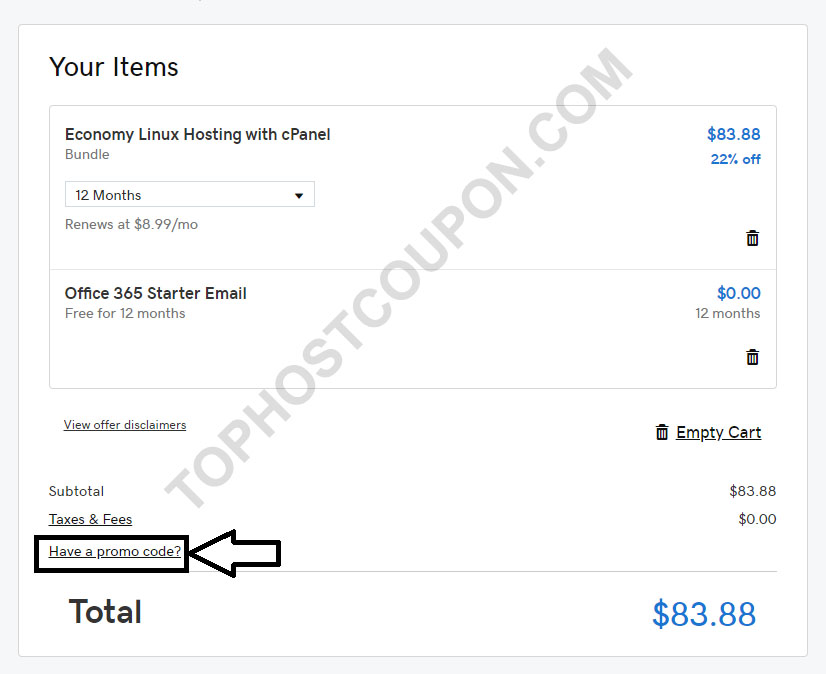Click the $83.88 hosting price

pos(733,134)
